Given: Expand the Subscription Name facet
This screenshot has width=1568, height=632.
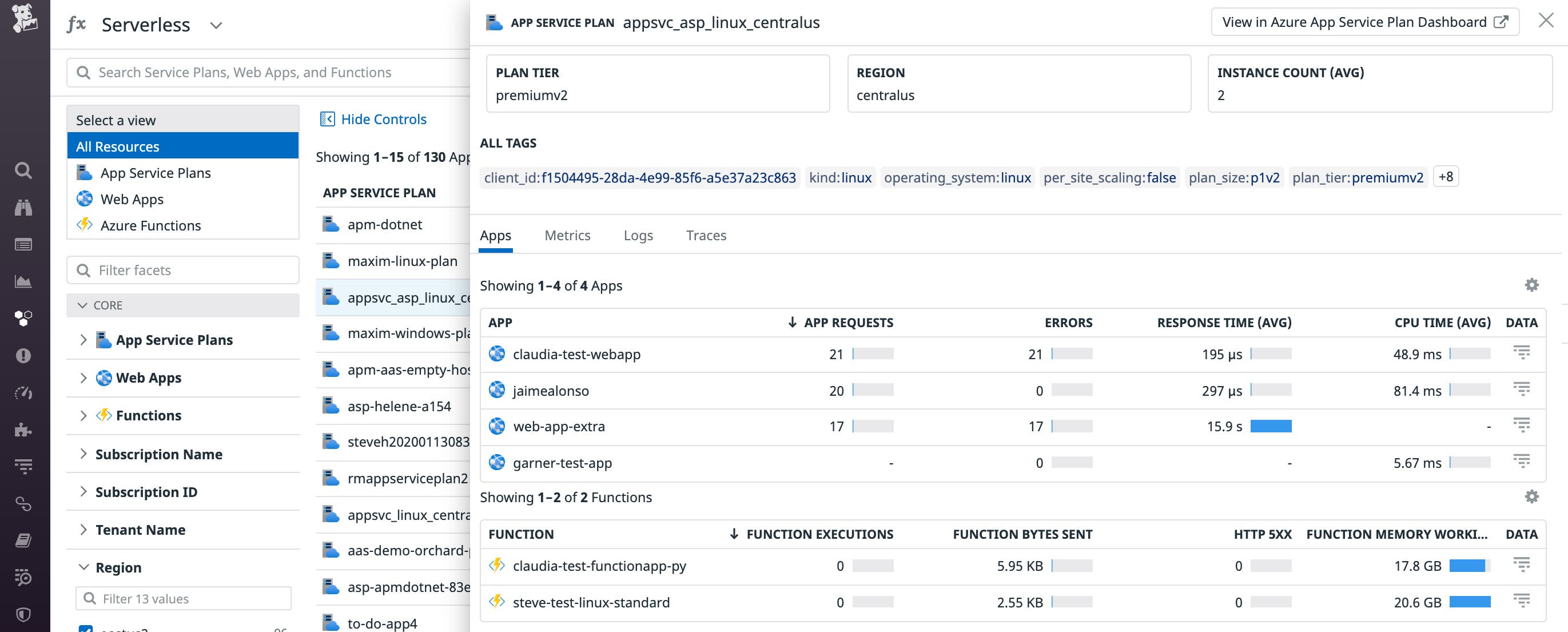Looking at the screenshot, I should click(x=83, y=454).
